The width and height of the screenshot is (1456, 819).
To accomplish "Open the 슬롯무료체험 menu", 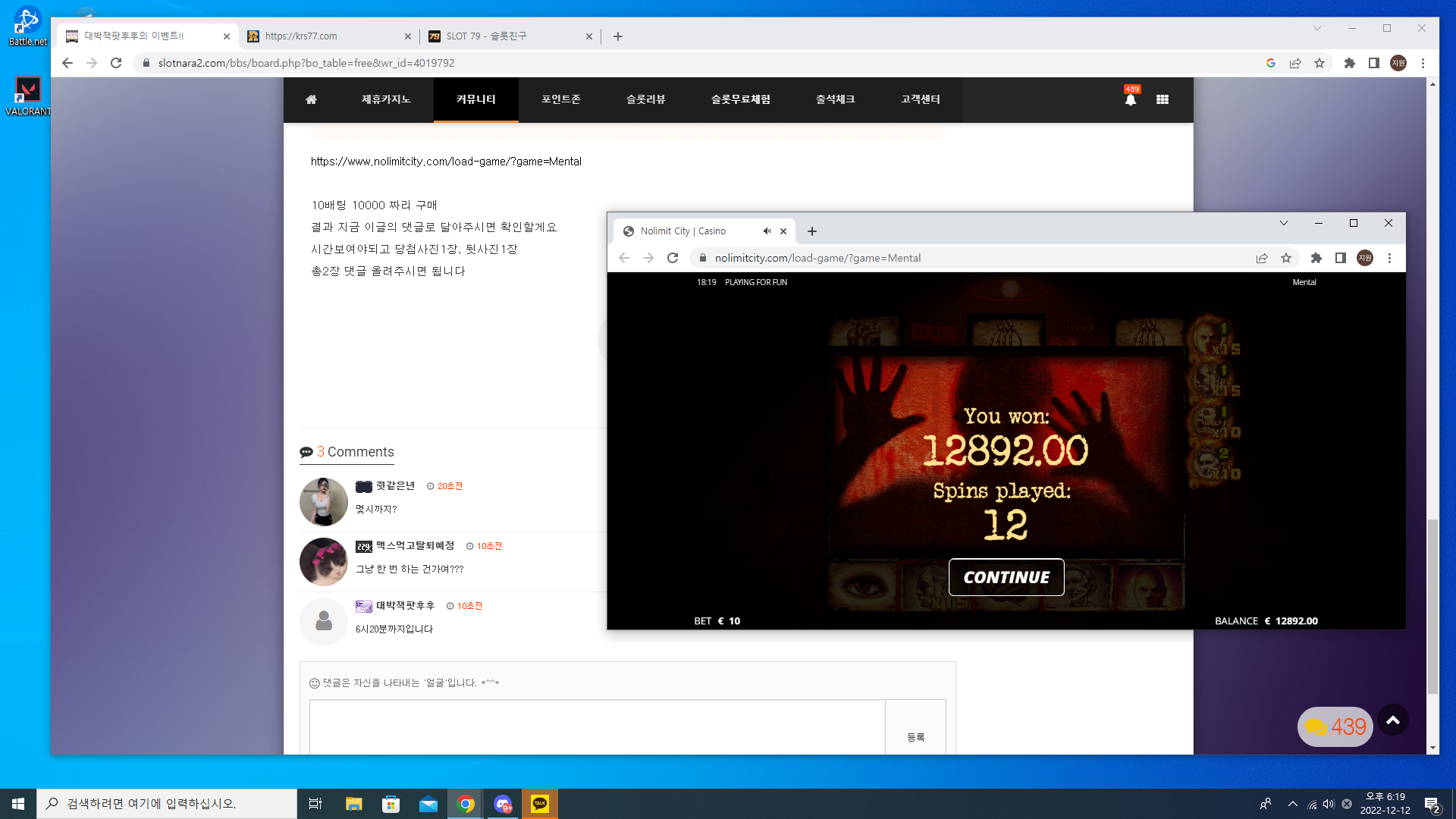I will [x=741, y=99].
